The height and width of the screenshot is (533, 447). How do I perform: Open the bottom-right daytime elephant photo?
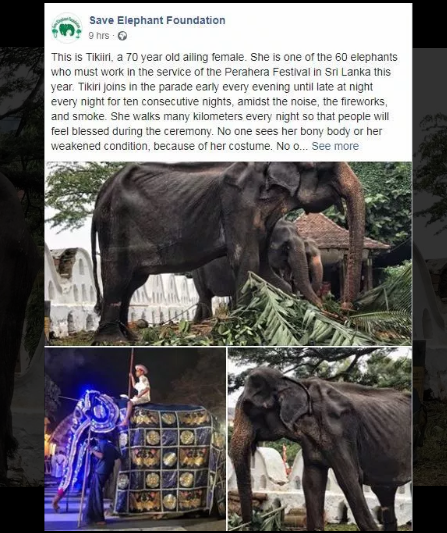[320, 439]
